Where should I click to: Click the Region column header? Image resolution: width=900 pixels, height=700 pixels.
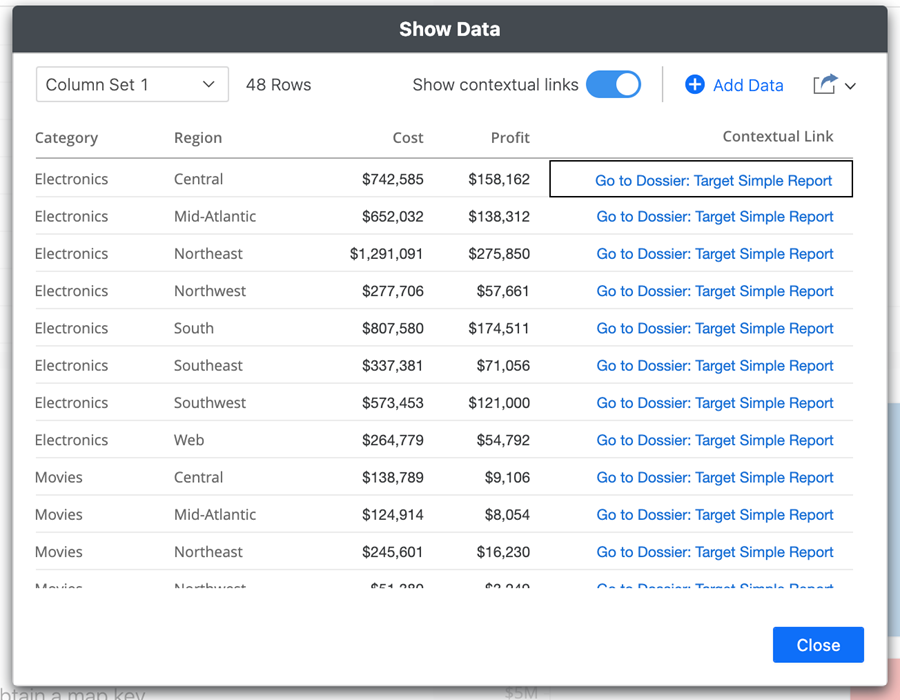[x=198, y=138]
